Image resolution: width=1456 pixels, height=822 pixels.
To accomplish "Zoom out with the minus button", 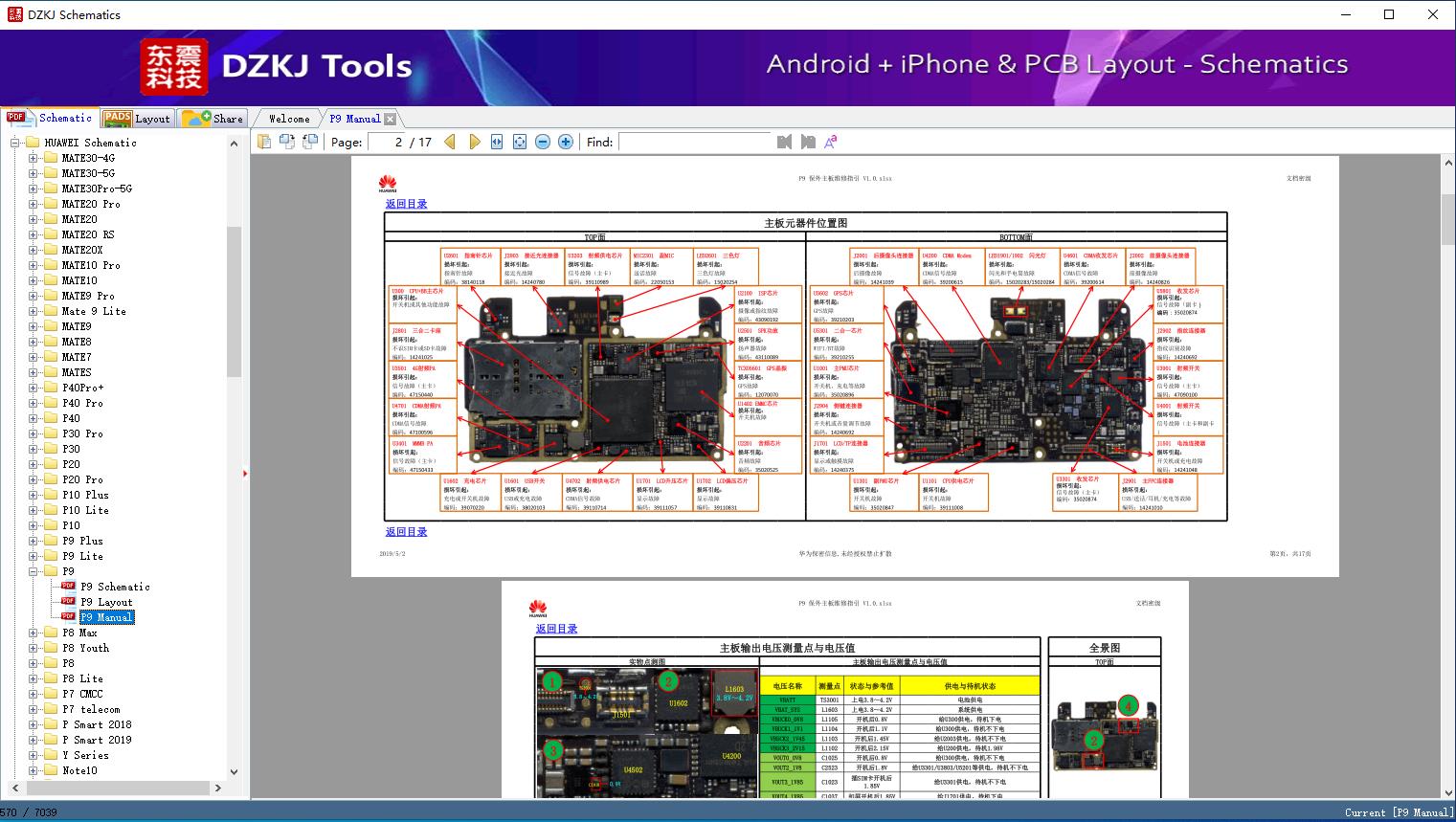I will point(543,142).
